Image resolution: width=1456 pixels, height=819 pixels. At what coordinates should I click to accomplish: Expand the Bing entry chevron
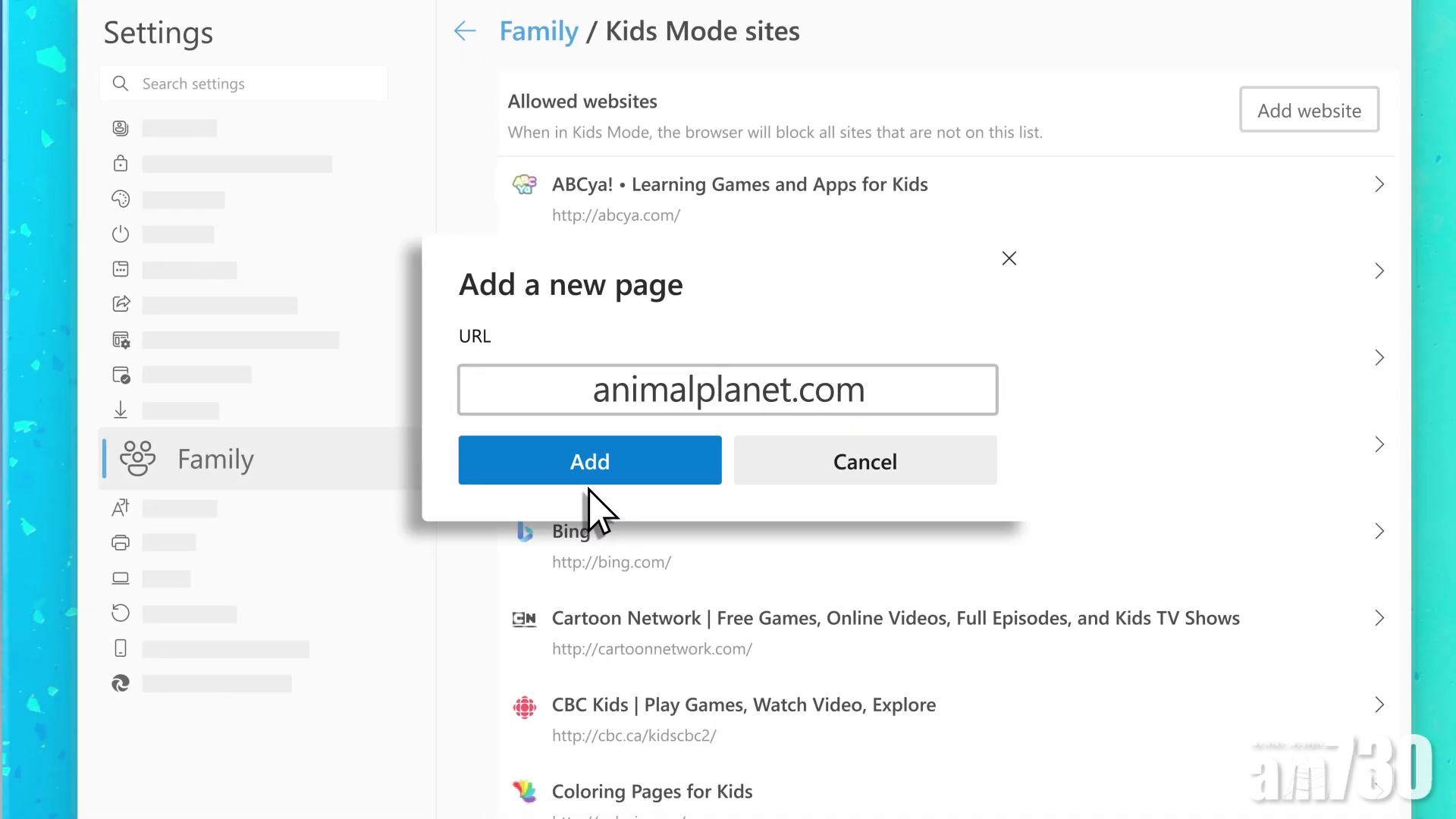(1379, 532)
